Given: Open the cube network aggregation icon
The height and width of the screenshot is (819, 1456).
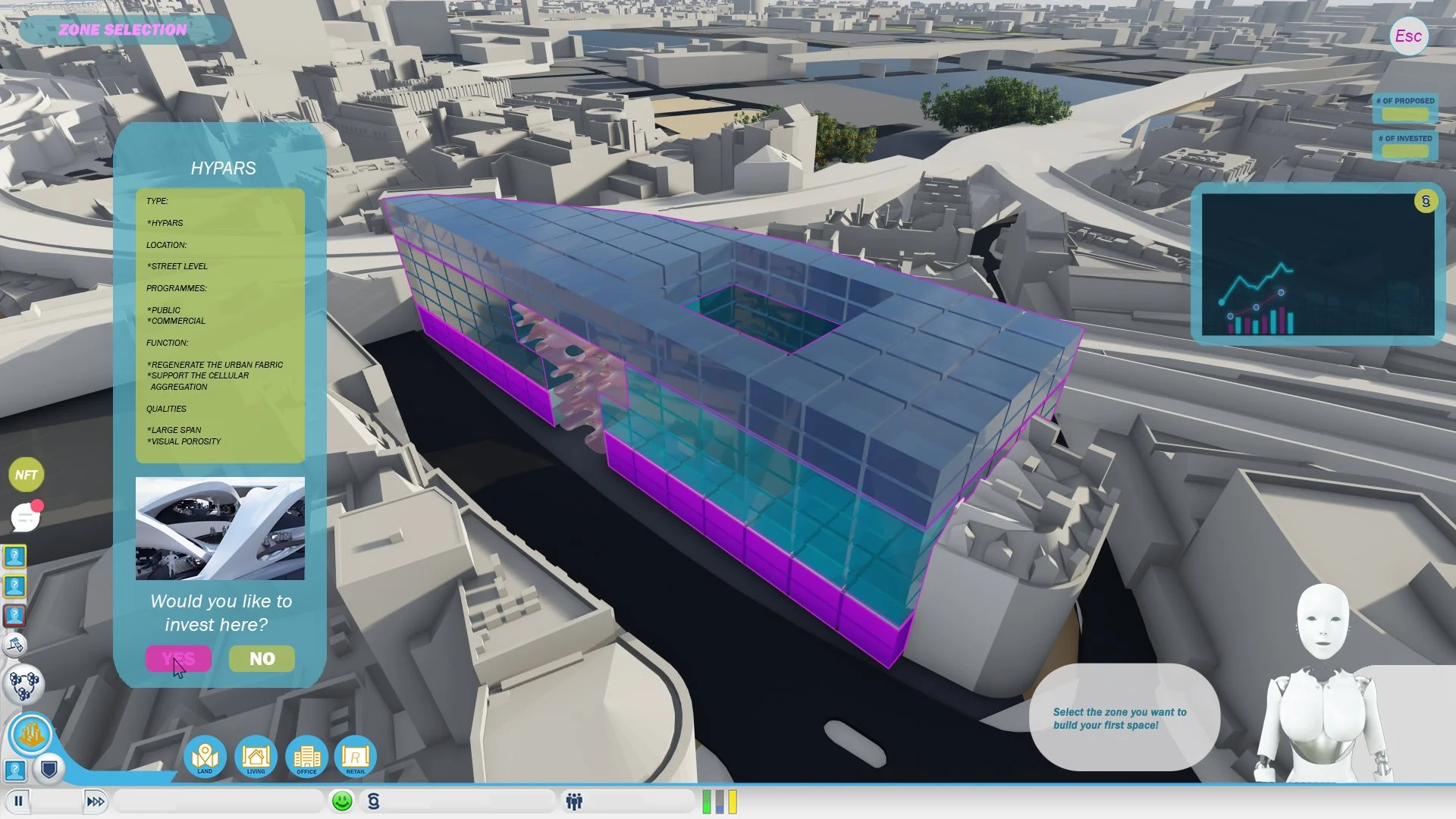Looking at the screenshot, I should [x=24, y=684].
